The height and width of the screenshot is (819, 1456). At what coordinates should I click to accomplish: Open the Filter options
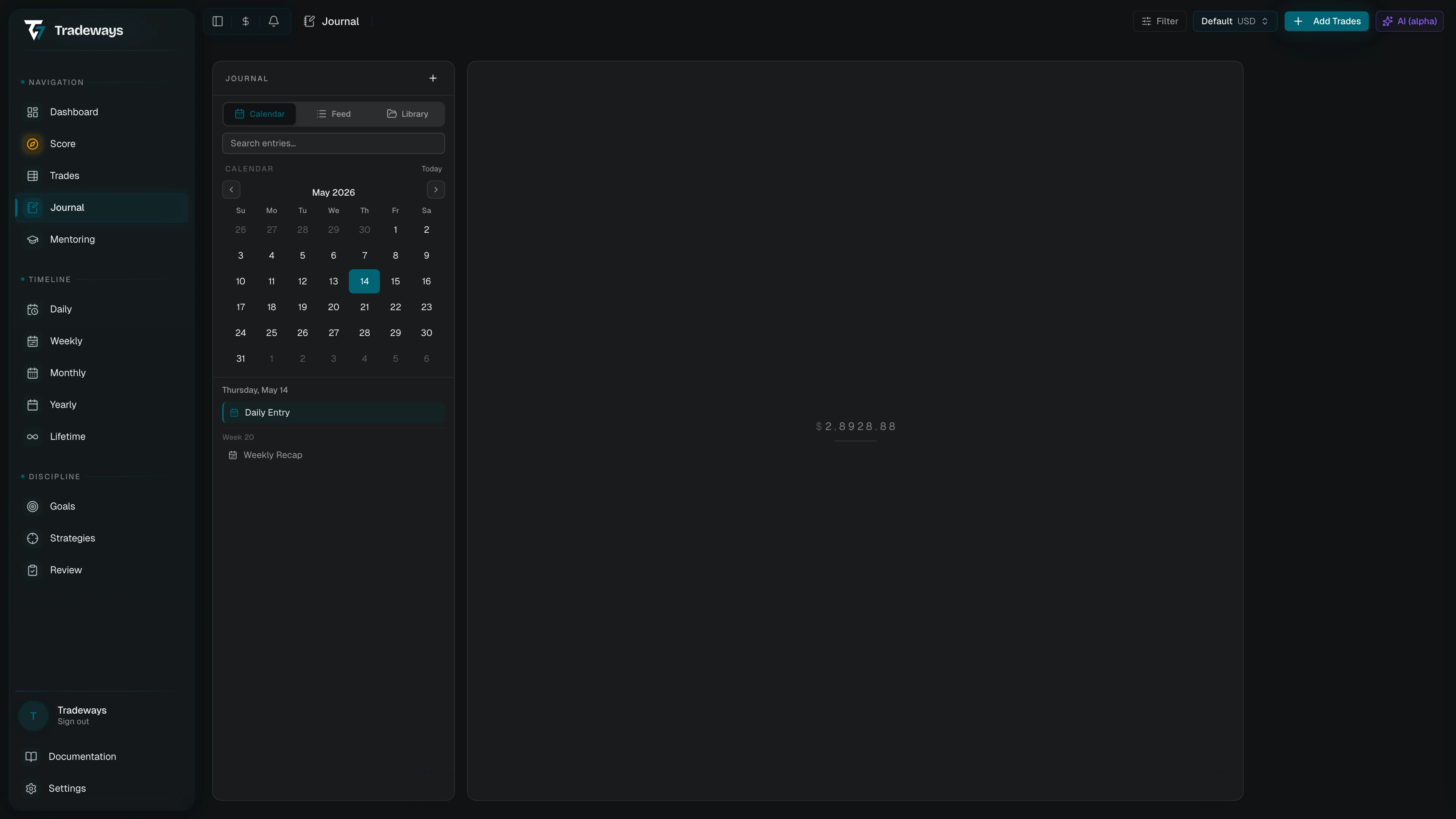tap(1160, 22)
